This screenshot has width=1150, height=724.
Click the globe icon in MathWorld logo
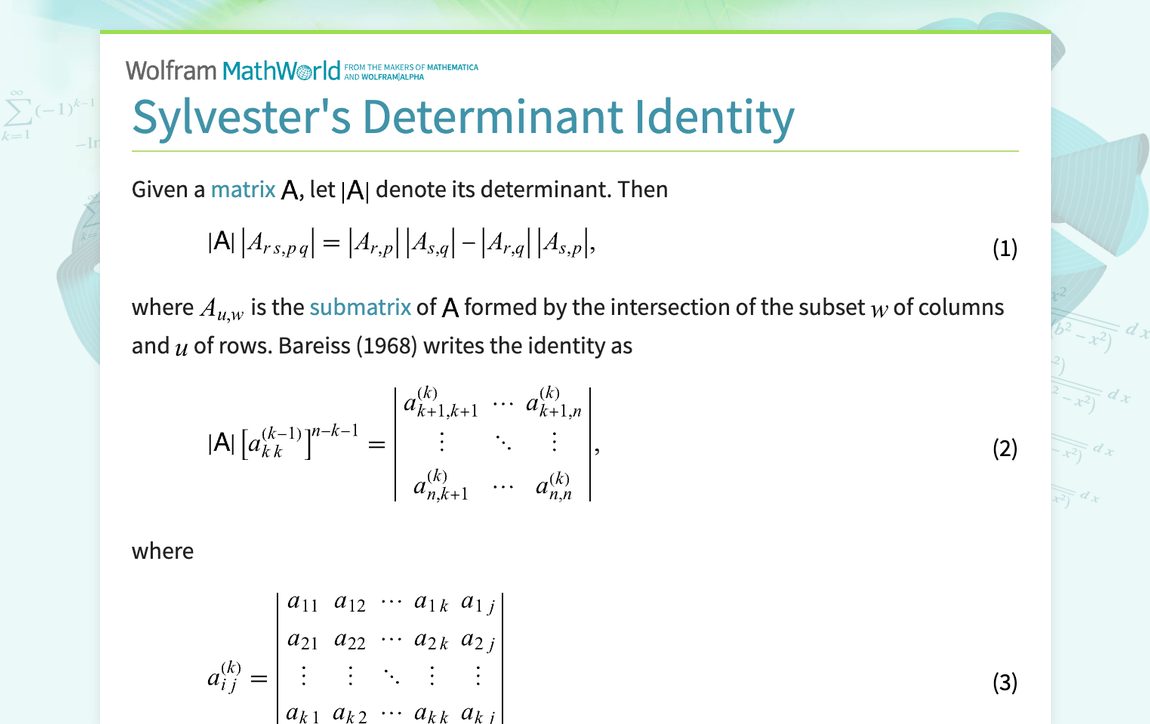(x=304, y=72)
